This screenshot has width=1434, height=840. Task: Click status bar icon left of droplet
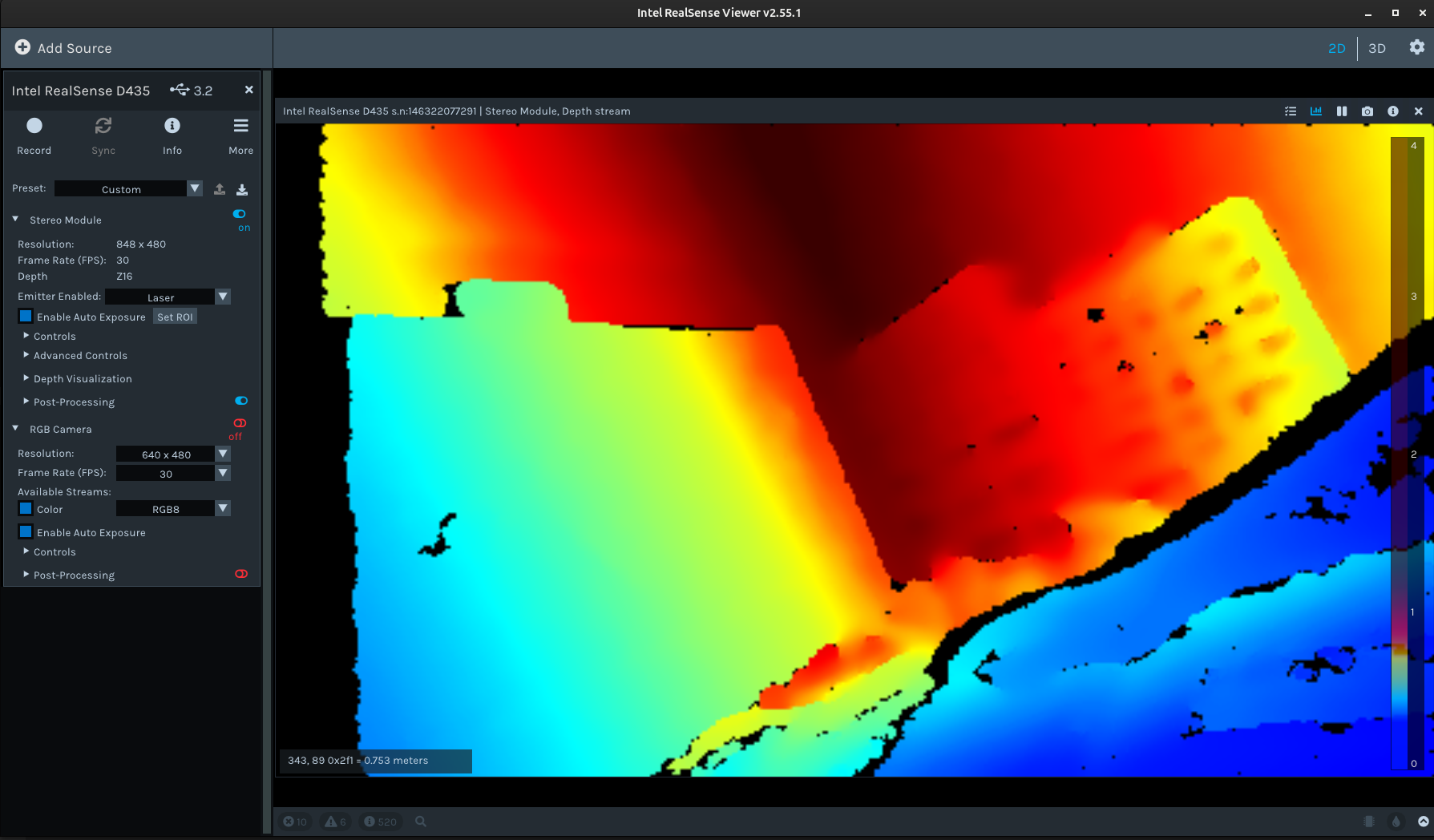pyautogui.click(x=1369, y=822)
